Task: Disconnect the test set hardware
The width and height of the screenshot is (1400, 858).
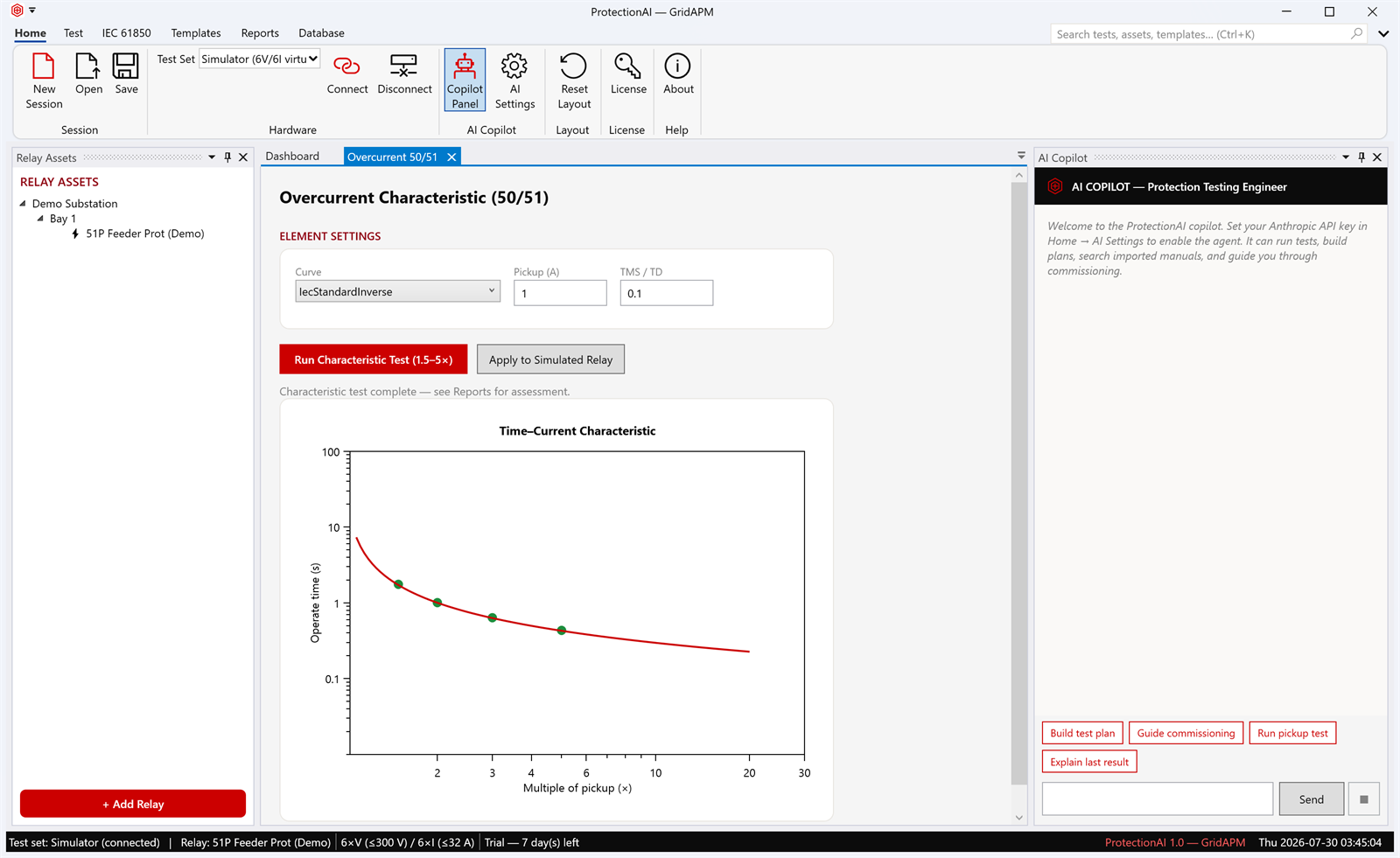Action: (404, 74)
